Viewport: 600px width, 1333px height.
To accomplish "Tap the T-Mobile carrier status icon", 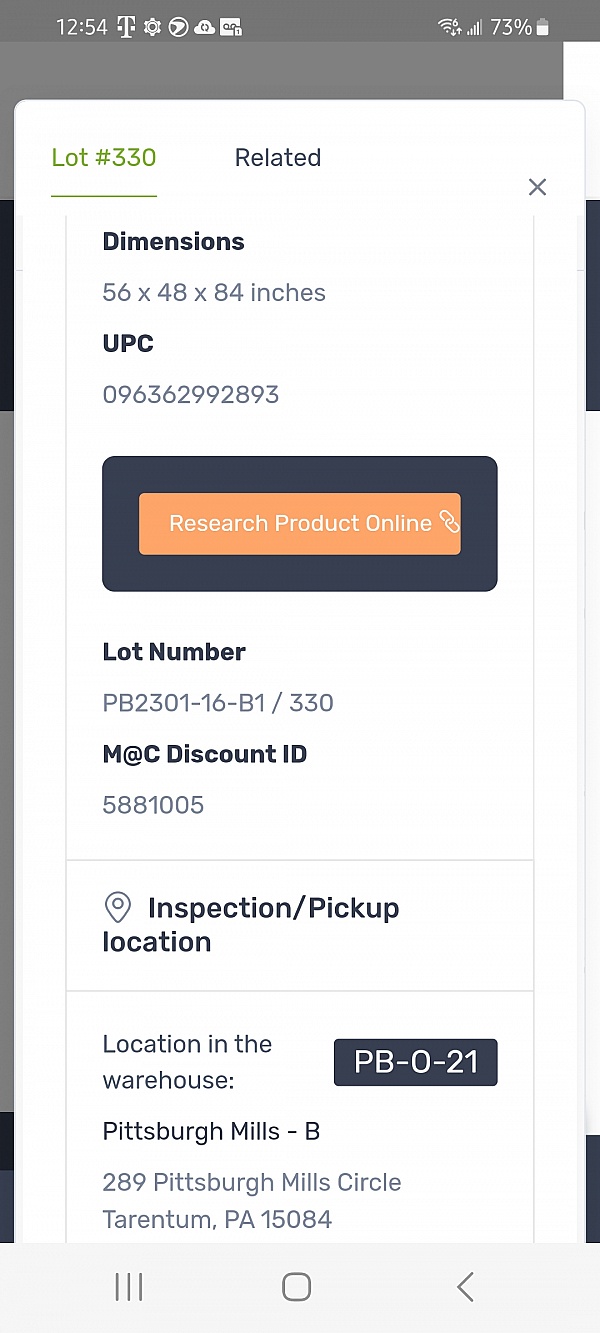I will click(126, 28).
